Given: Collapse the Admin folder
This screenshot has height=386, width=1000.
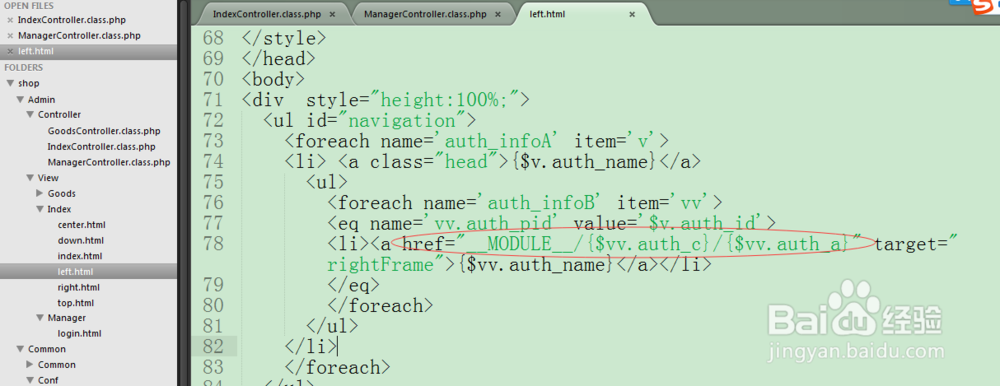Looking at the screenshot, I should [x=20, y=100].
